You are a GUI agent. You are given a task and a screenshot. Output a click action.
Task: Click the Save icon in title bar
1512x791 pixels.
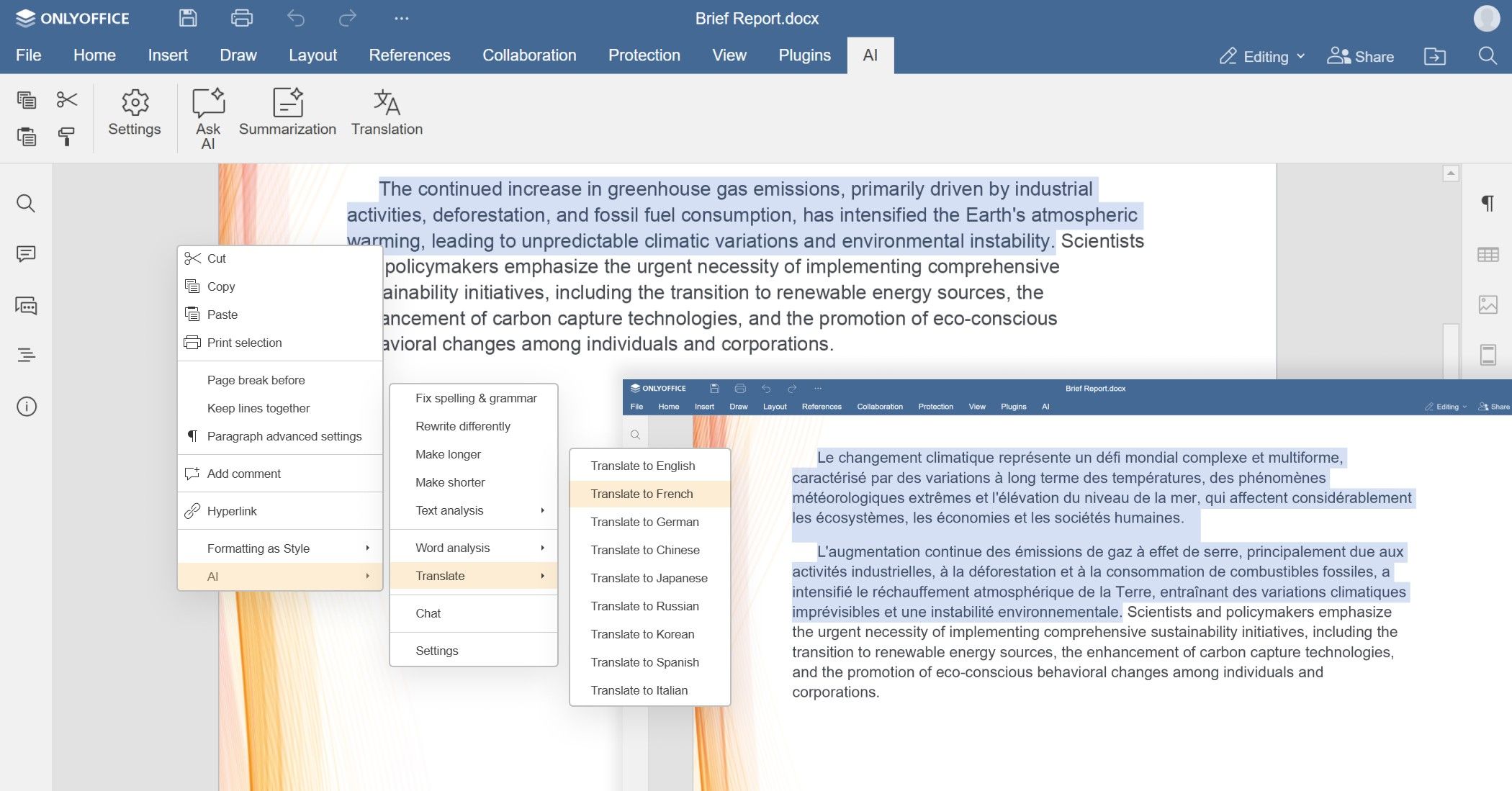click(x=188, y=18)
